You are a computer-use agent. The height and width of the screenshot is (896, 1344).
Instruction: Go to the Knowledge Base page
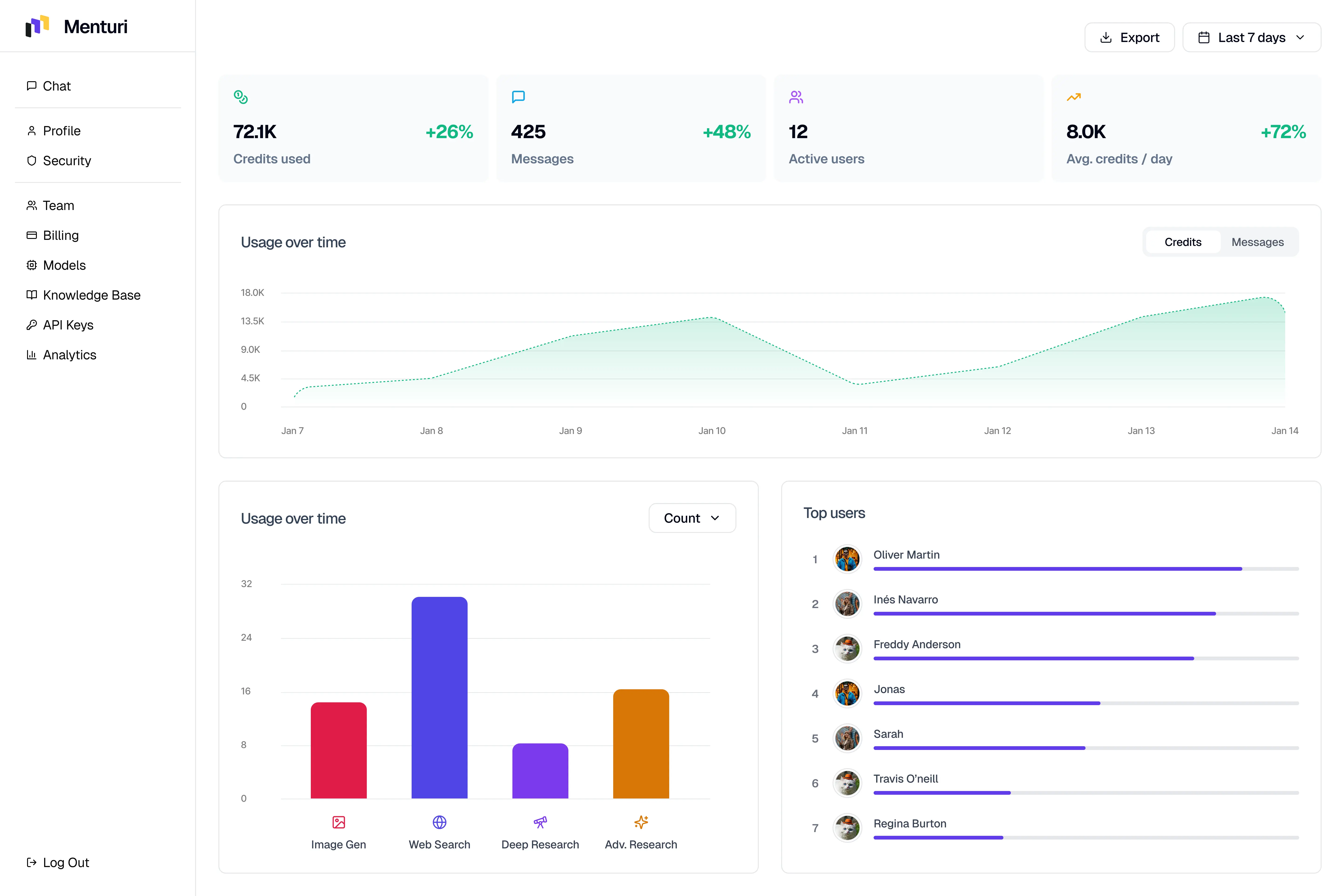coord(91,295)
